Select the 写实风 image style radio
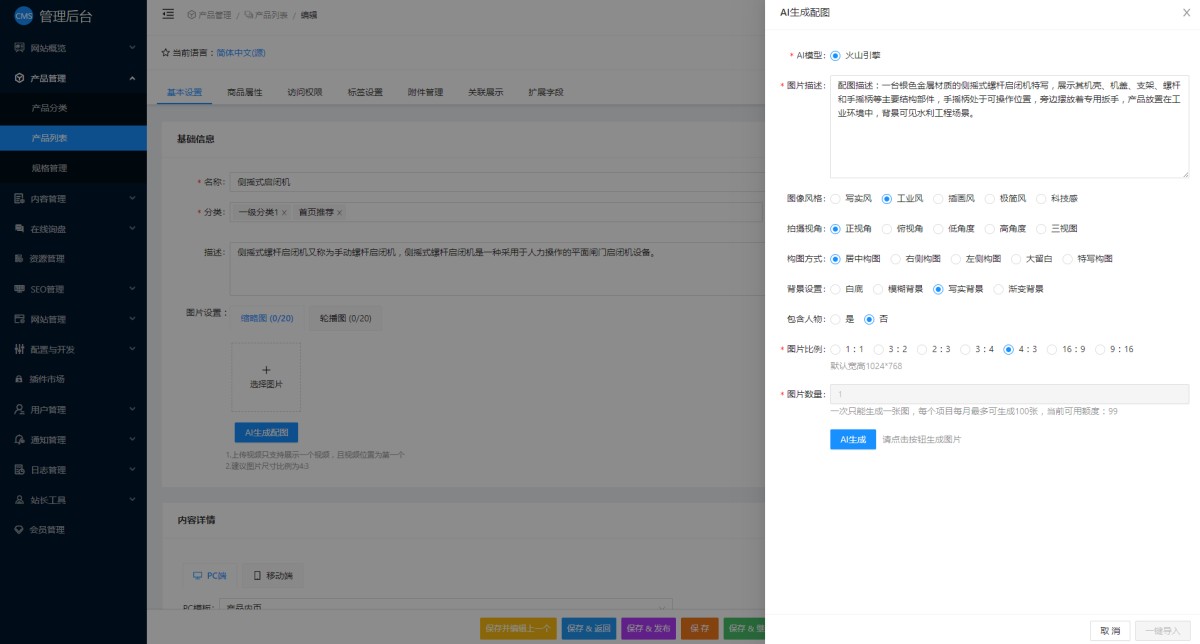Viewport: 1200px width, 644px height. coord(836,199)
